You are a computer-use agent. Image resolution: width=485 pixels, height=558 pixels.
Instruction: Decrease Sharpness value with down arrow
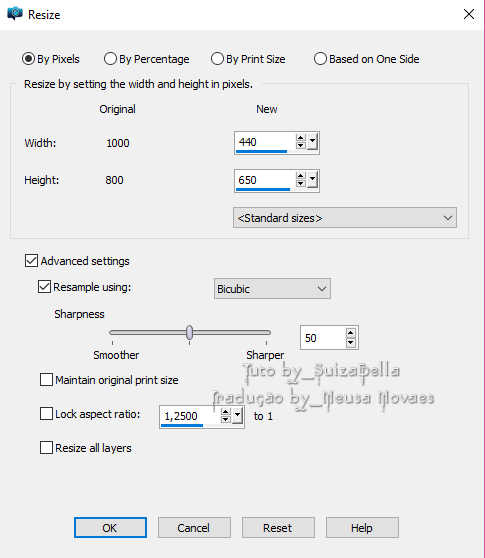coord(350,342)
